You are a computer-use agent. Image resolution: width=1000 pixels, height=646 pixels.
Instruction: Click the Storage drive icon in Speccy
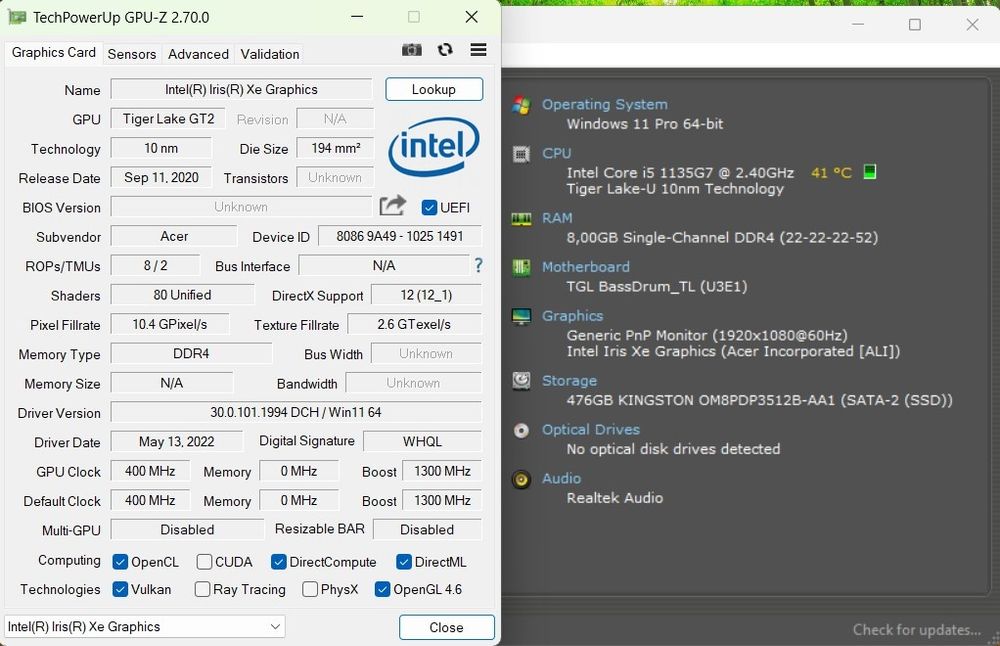pos(521,381)
